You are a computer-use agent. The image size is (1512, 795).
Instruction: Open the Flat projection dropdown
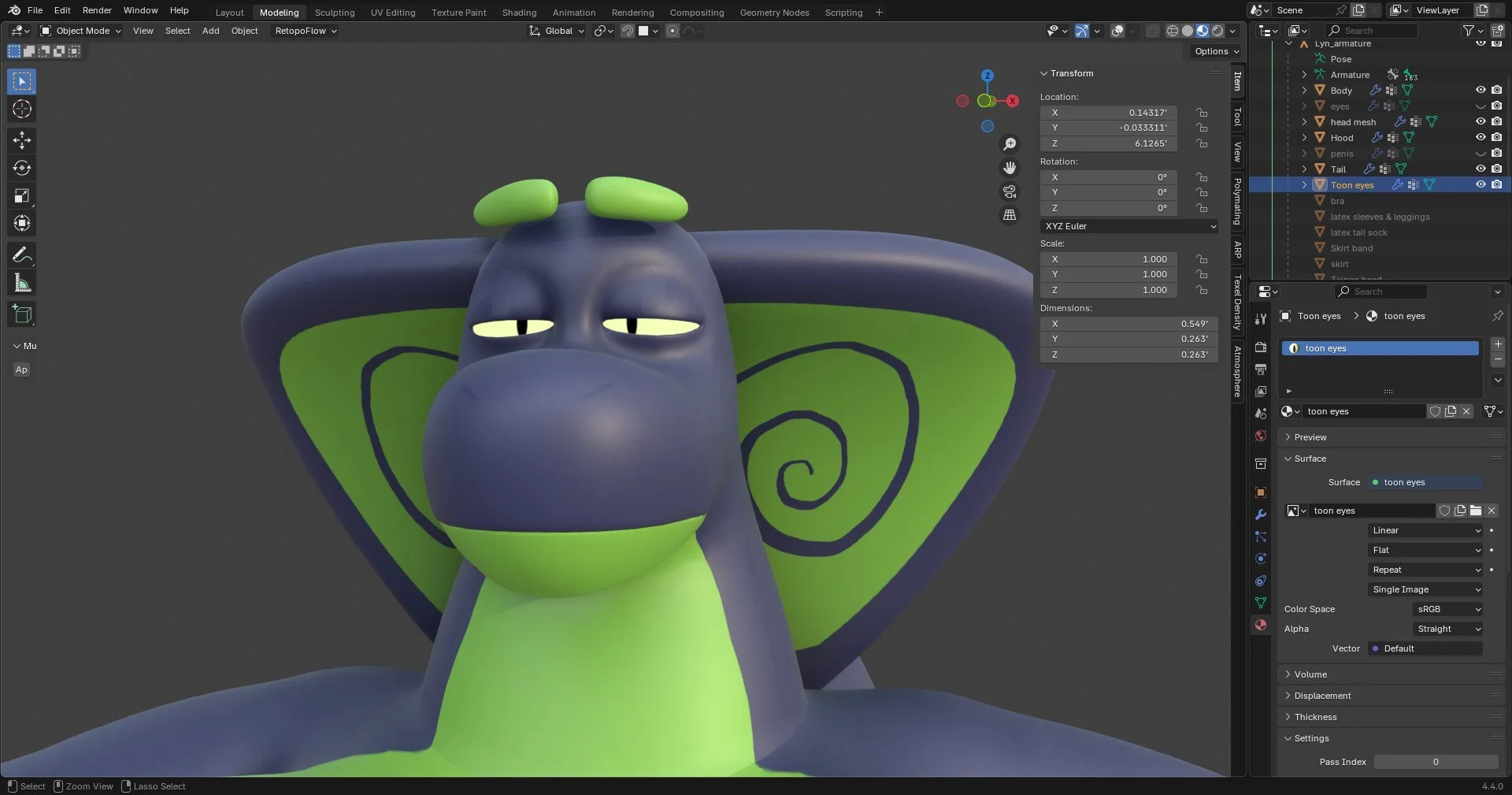(1426, 550)
